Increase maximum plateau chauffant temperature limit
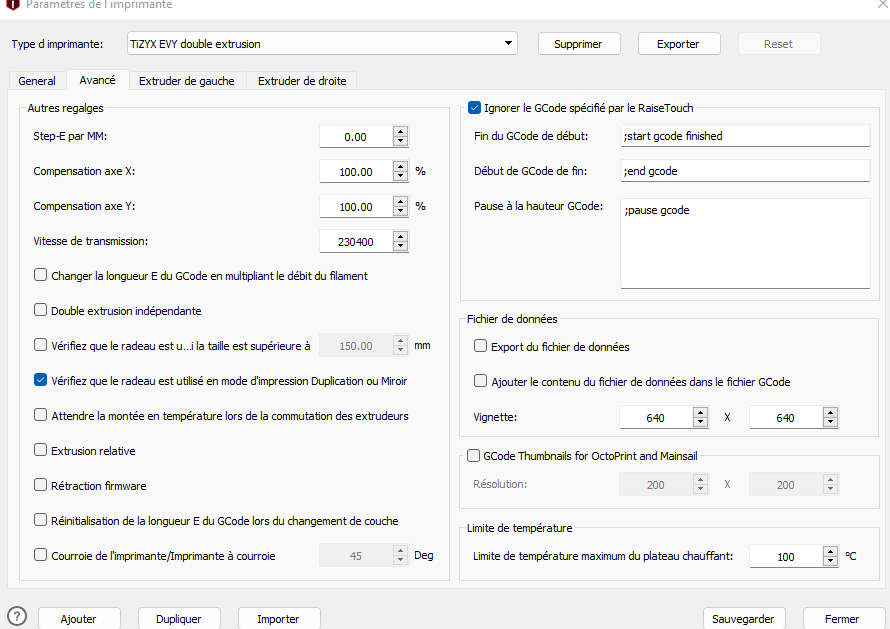This screenshot has height=629, width=890. 831,551
